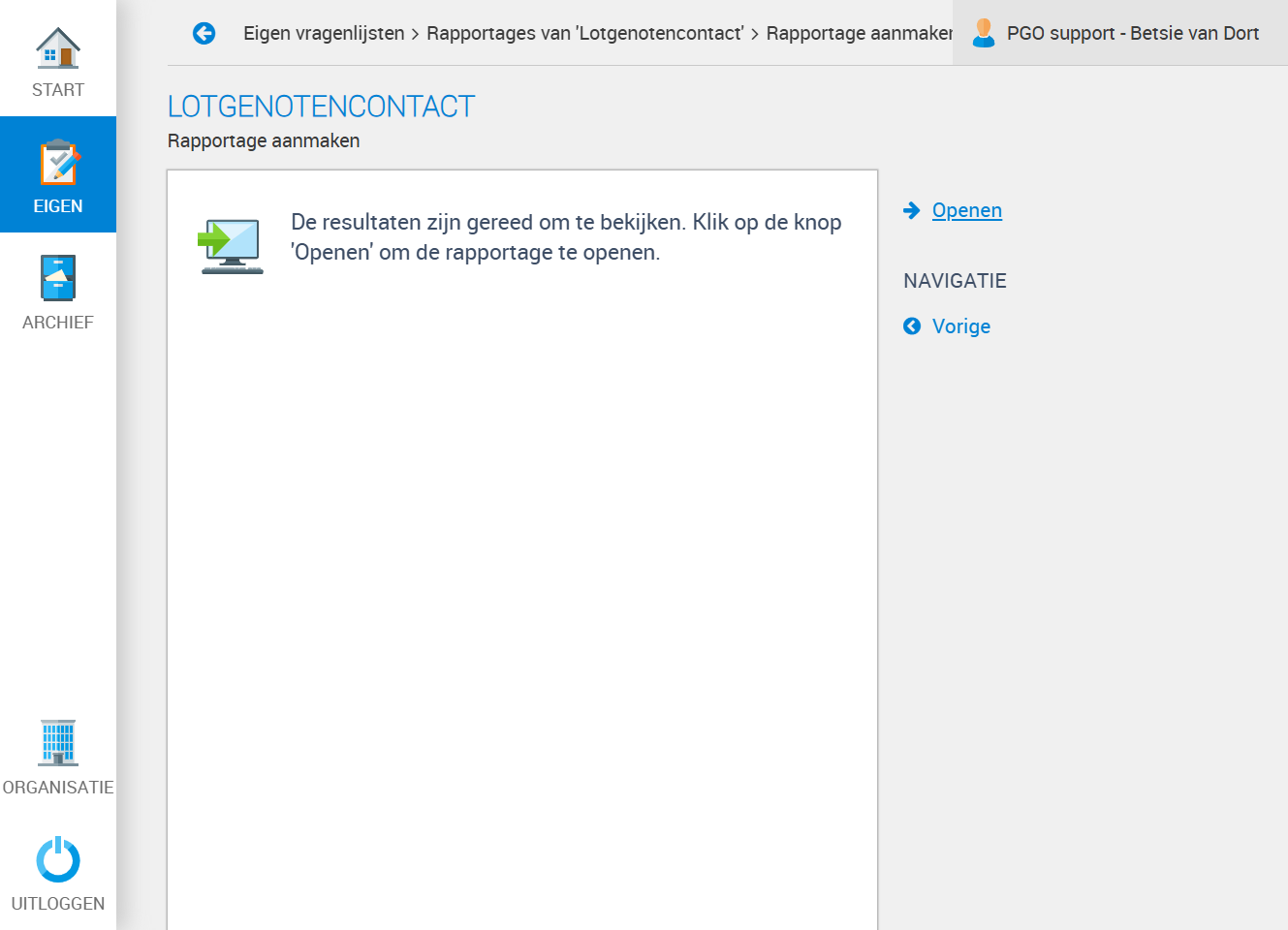
Task: Select the Rapportage aanmaken breadcrumb
Action: coord(860,33)
